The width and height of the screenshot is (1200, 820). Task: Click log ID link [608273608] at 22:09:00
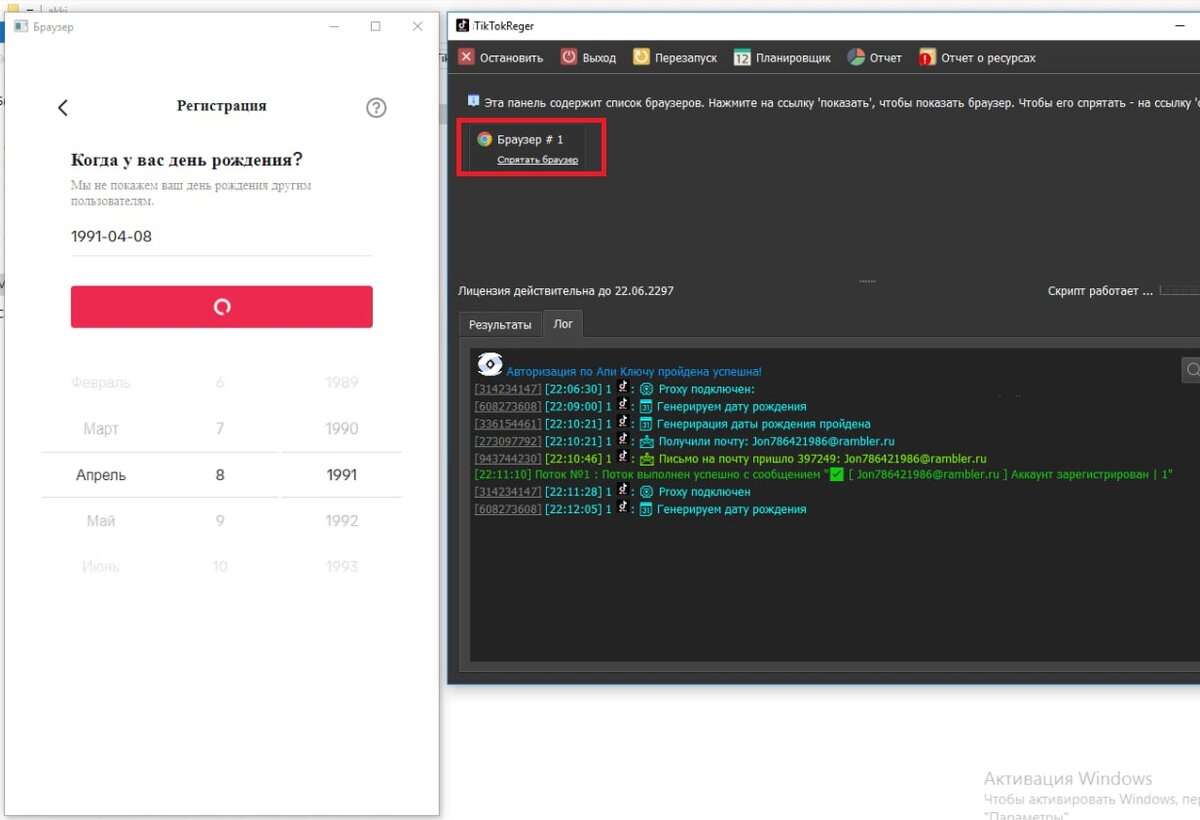(x=508, y=407)
